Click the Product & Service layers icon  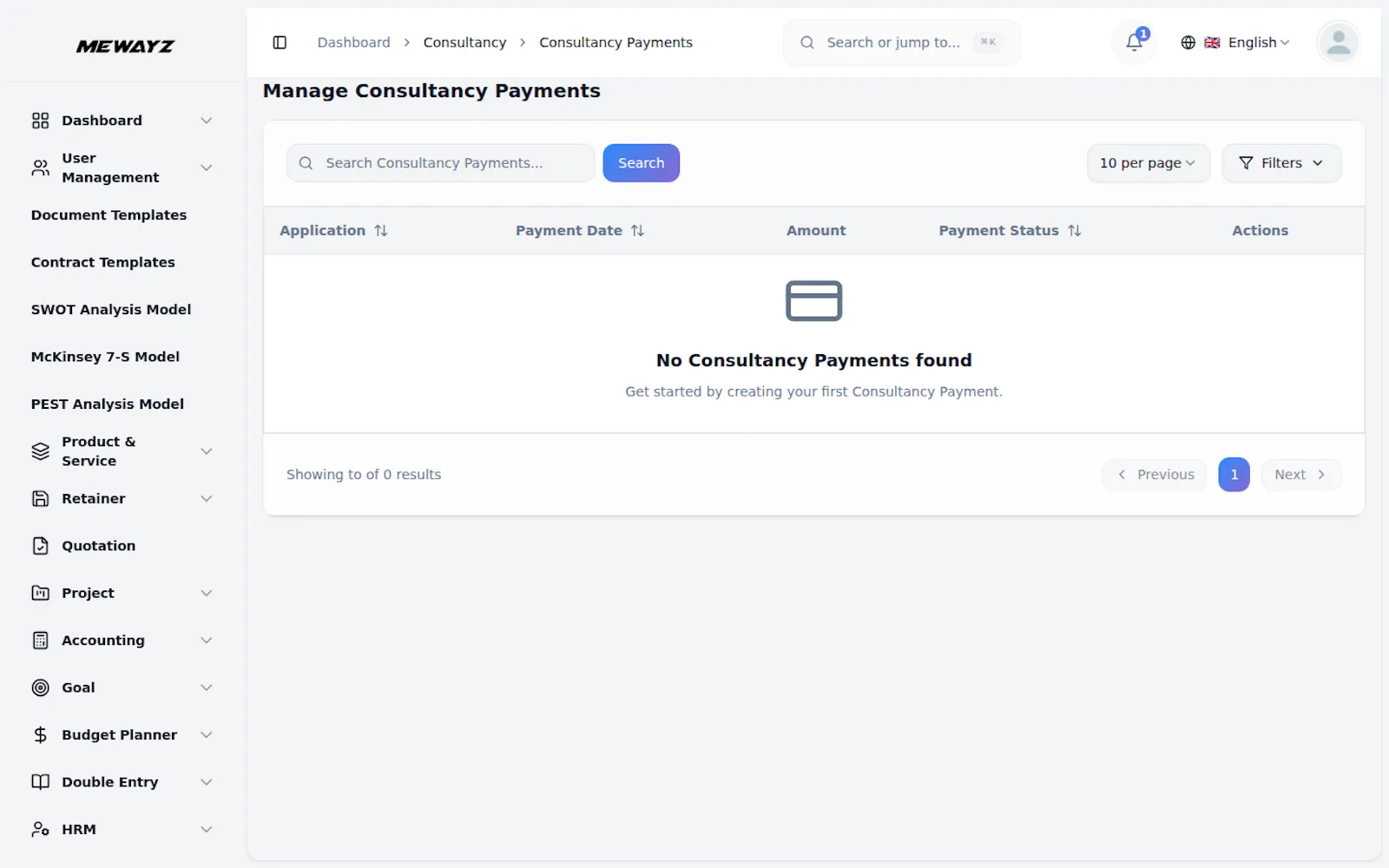click(x=41, y=451)
